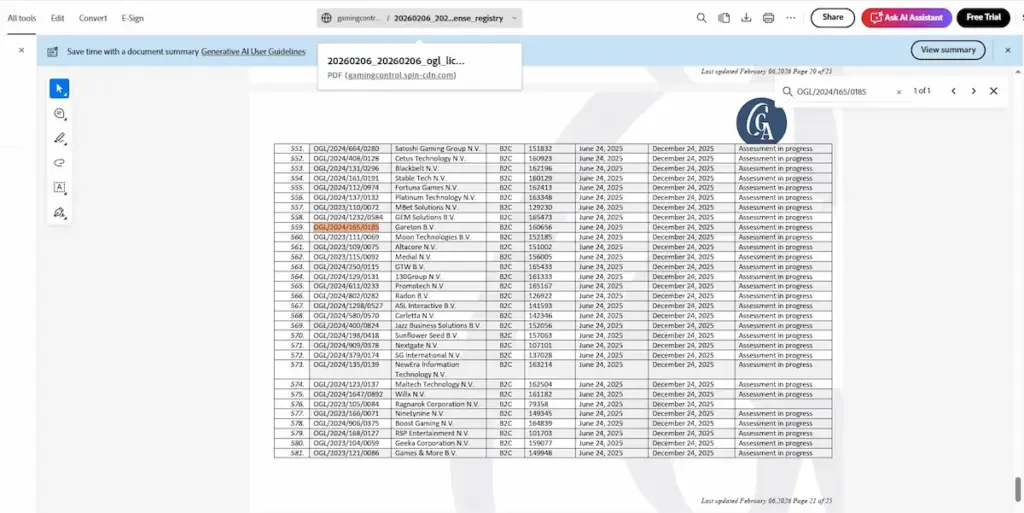Click the globe icon beside gamingcontr...
Screen dimensions: 1024x513
click(327, 18)
